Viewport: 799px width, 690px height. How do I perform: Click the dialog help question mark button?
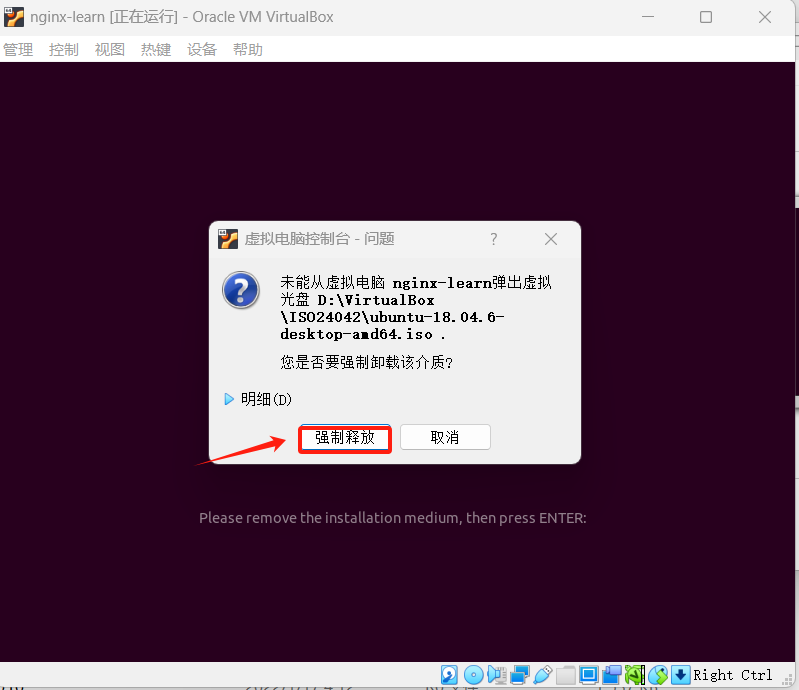coord(493,239)
